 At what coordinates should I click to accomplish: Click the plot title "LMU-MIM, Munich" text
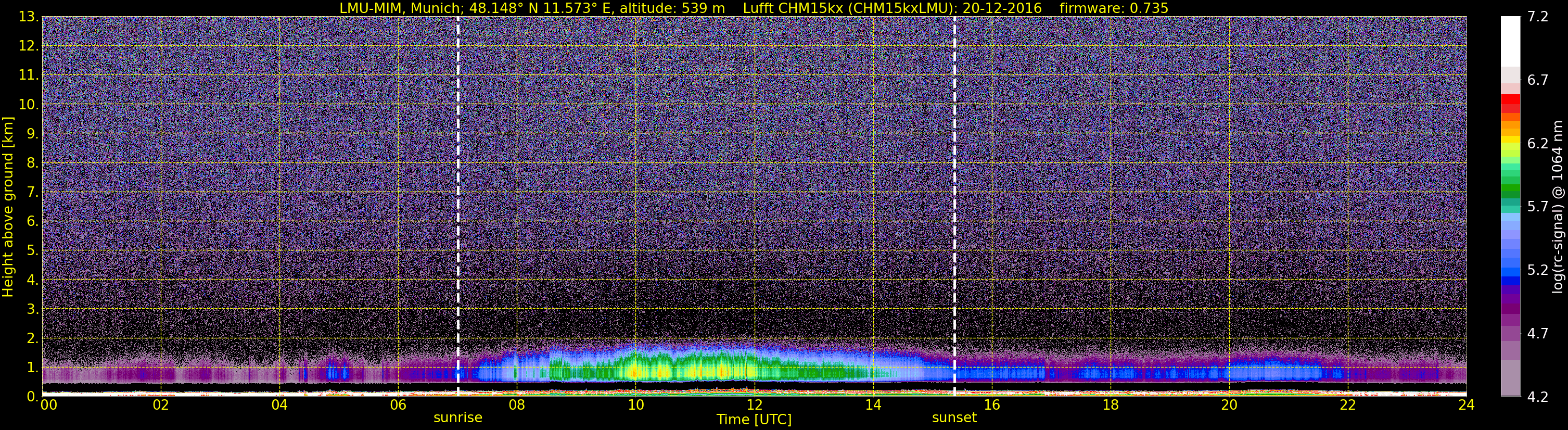(402, 8)
